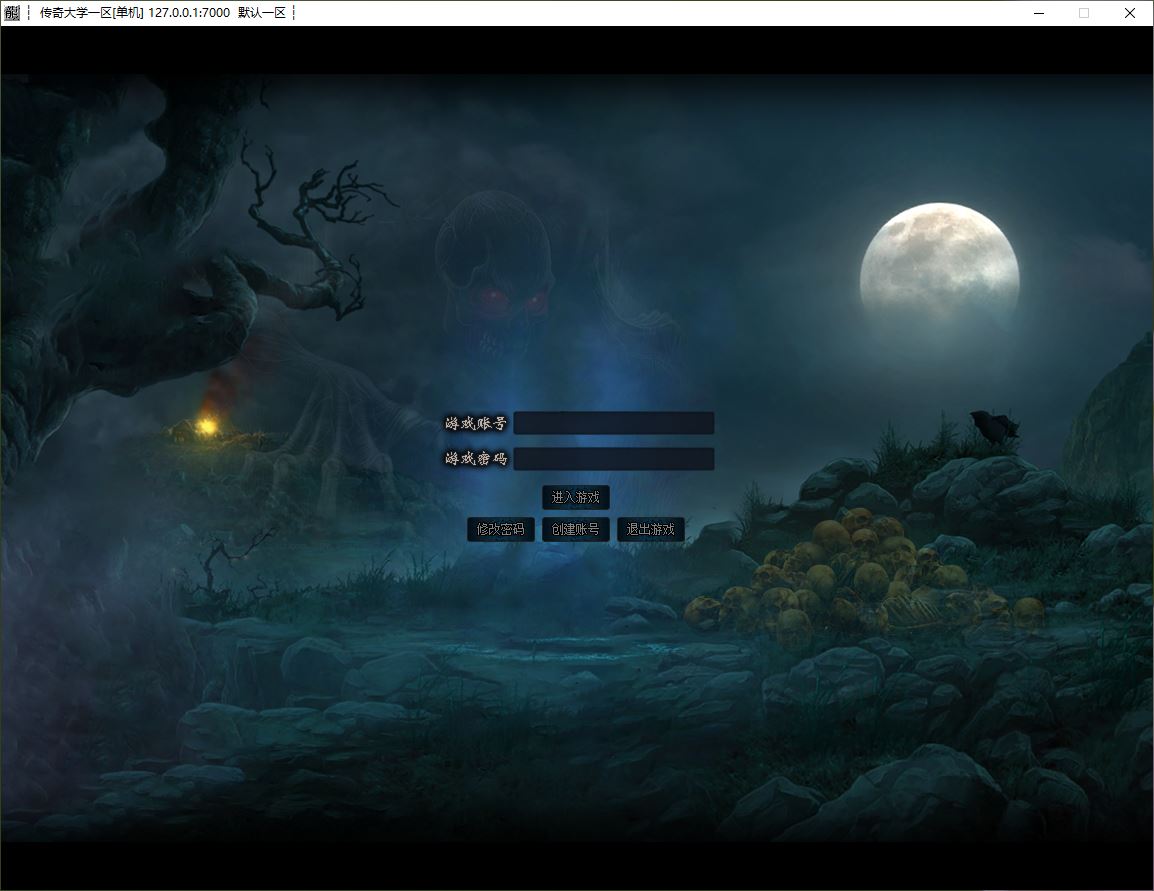The image size is (1154, 891).
Task: Close the game window
Action: coord(1130,13)
